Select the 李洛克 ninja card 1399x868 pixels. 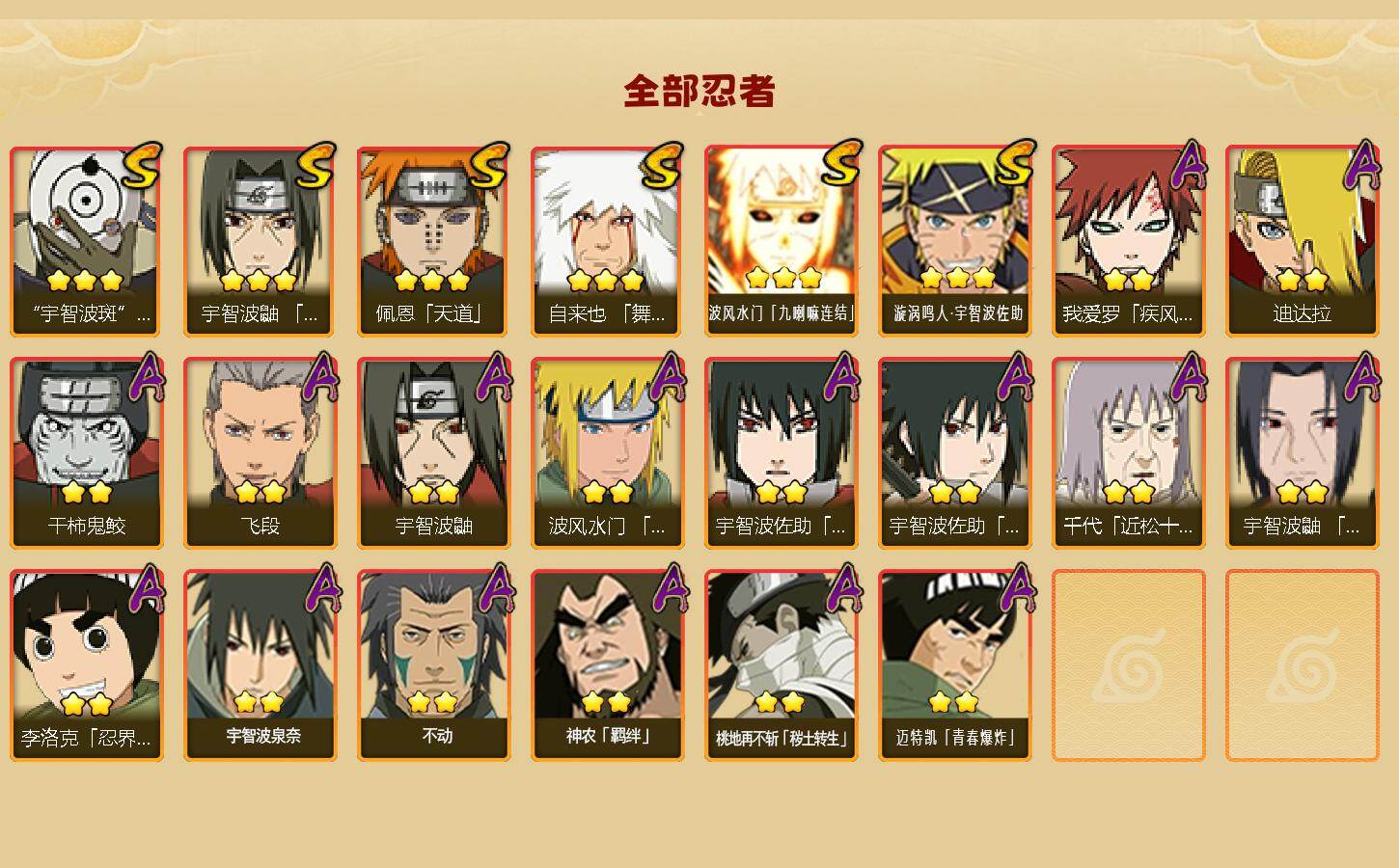click(x=86, y=665)
